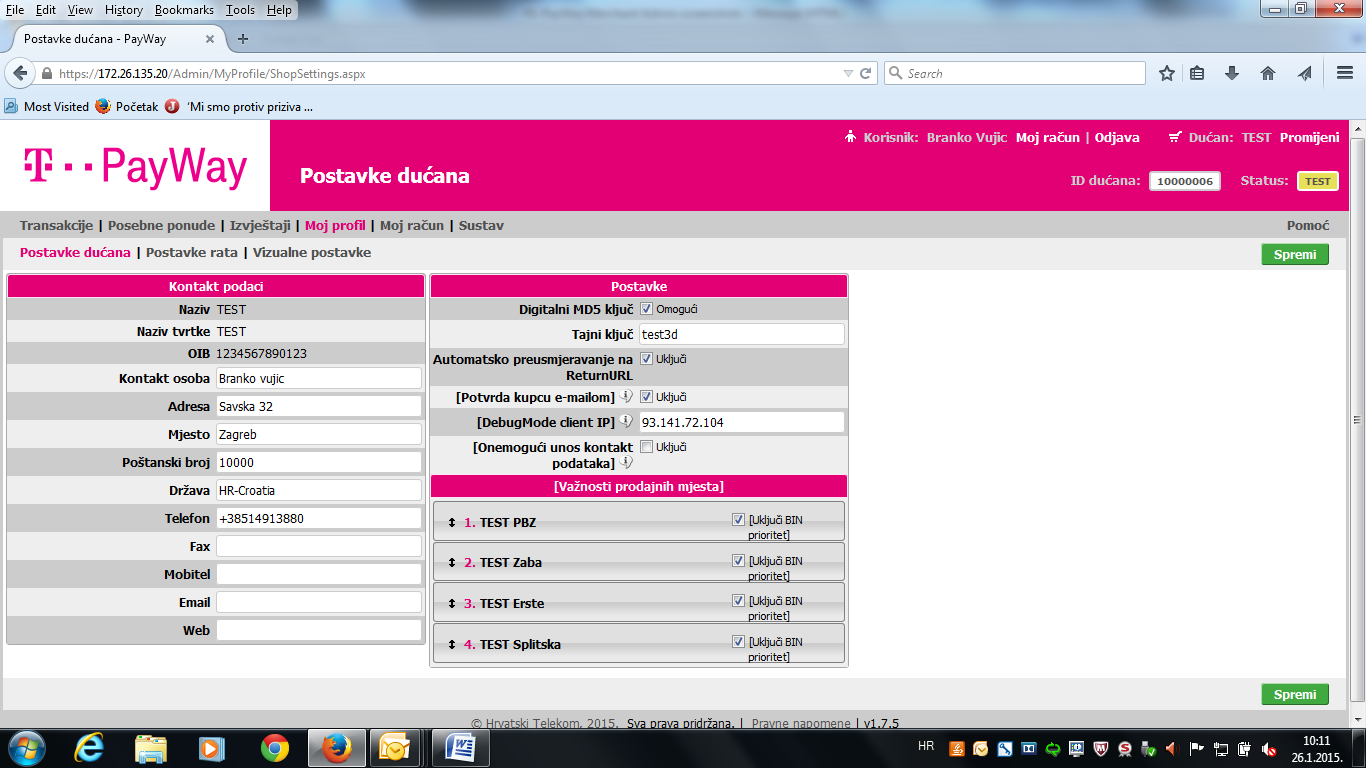Click the Firefox bookmark star icon
The image size is (1366, 768).
1166,73
